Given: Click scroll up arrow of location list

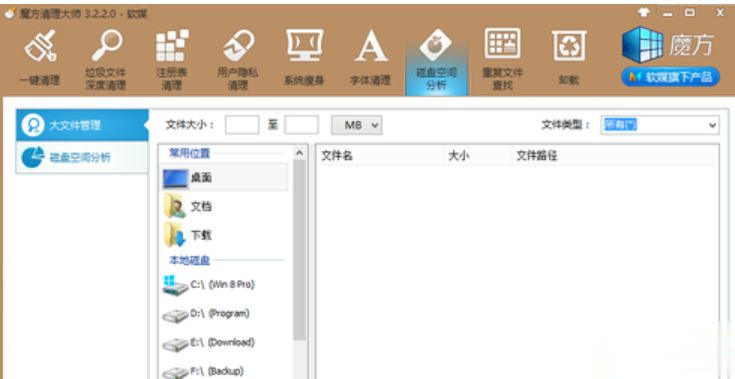Looking at the screenshot, I should (300, 153).
